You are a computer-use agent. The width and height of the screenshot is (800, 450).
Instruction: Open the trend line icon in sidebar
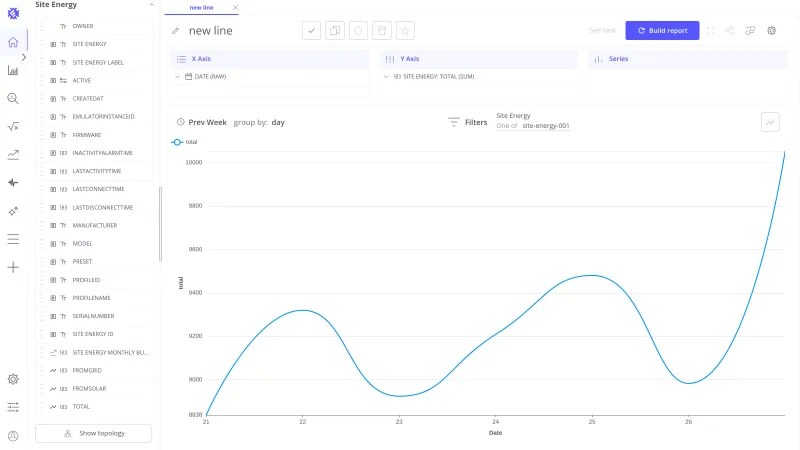click(x=13, y=155)
